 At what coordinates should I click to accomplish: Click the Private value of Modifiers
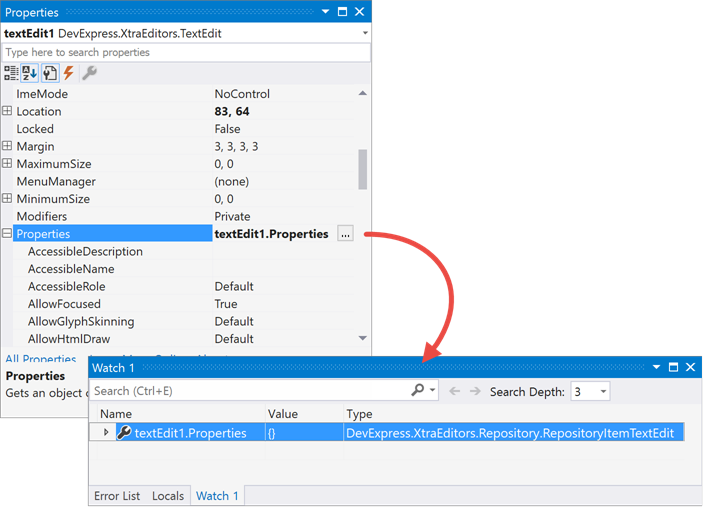(x=232, y=217)
